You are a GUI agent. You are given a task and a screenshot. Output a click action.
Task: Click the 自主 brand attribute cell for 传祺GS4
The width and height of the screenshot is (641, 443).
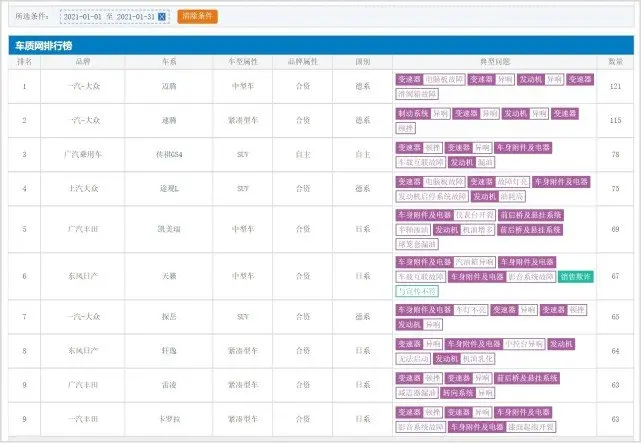tap(303, 154)
